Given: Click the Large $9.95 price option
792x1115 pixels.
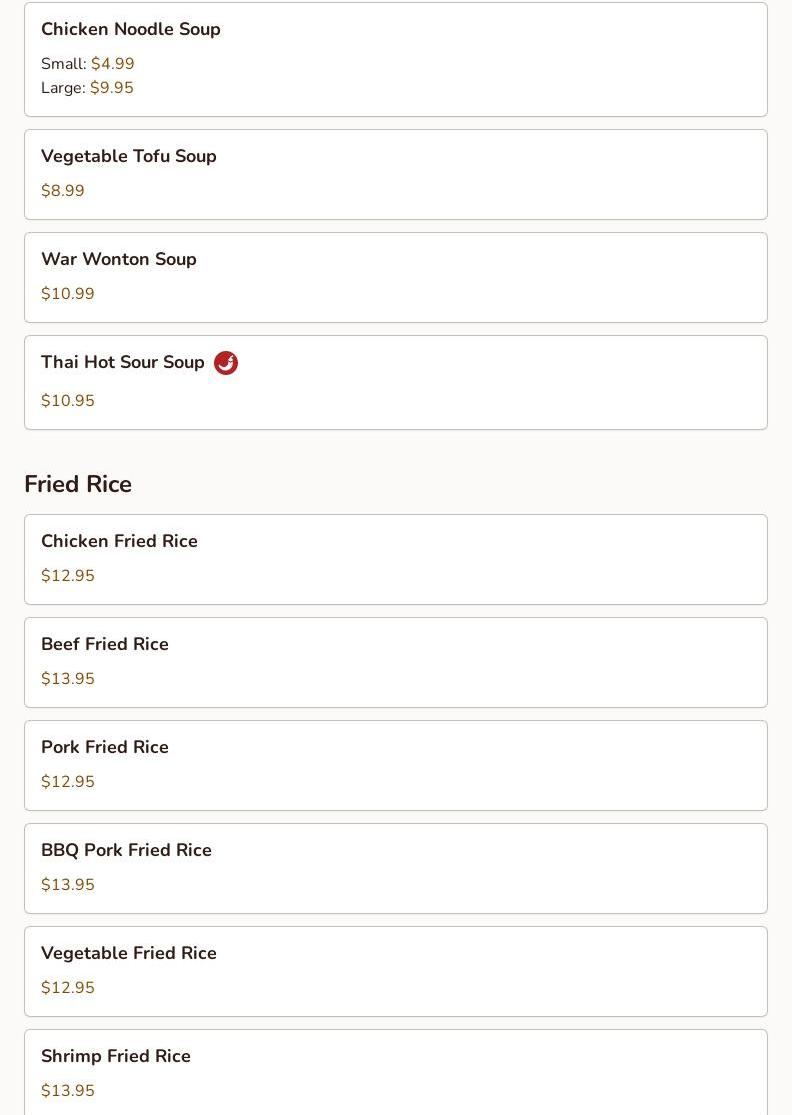Looking at the screenshot, I should coord(87,88).
